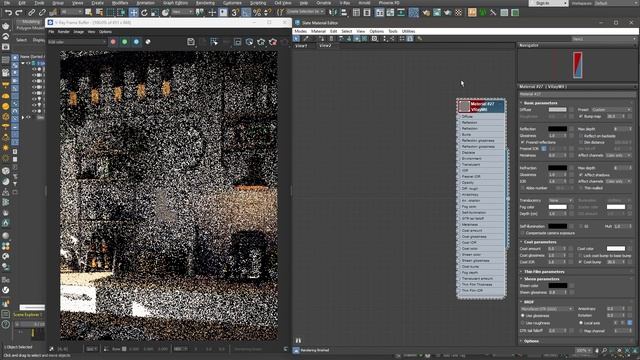Click the Diffuse color swatch

557,110
